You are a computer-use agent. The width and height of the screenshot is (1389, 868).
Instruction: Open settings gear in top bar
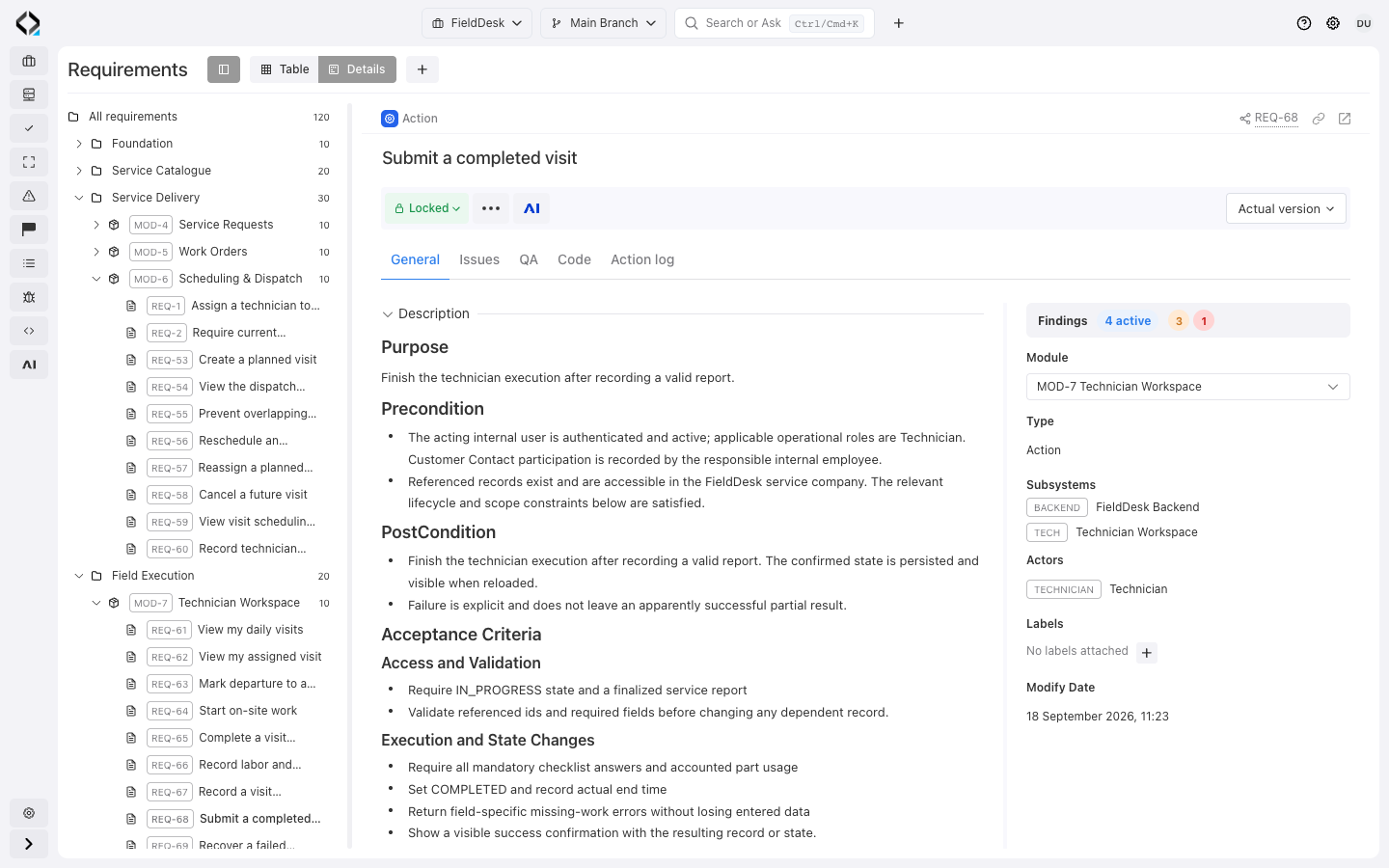[1333, 23]
